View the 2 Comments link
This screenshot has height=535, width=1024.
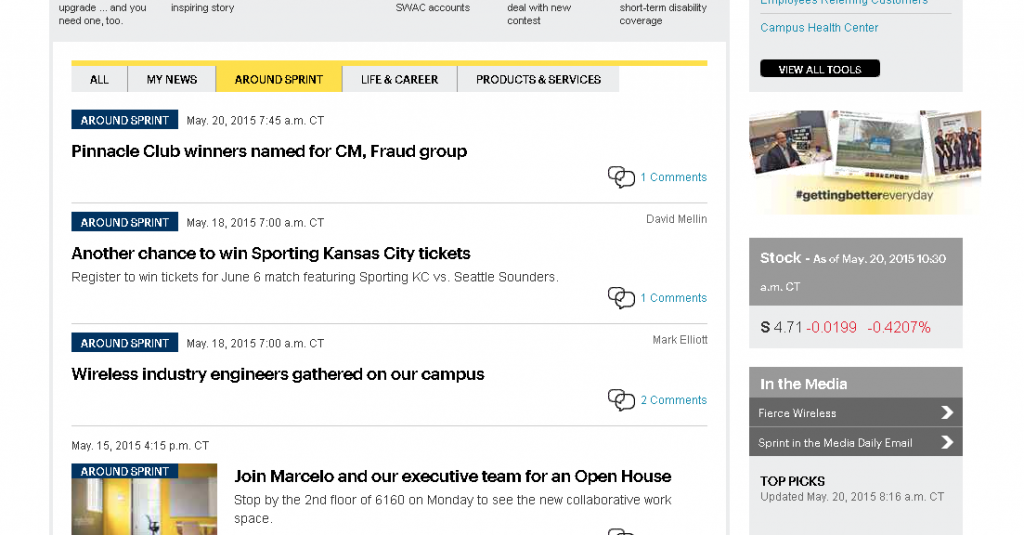click(673, 400)
